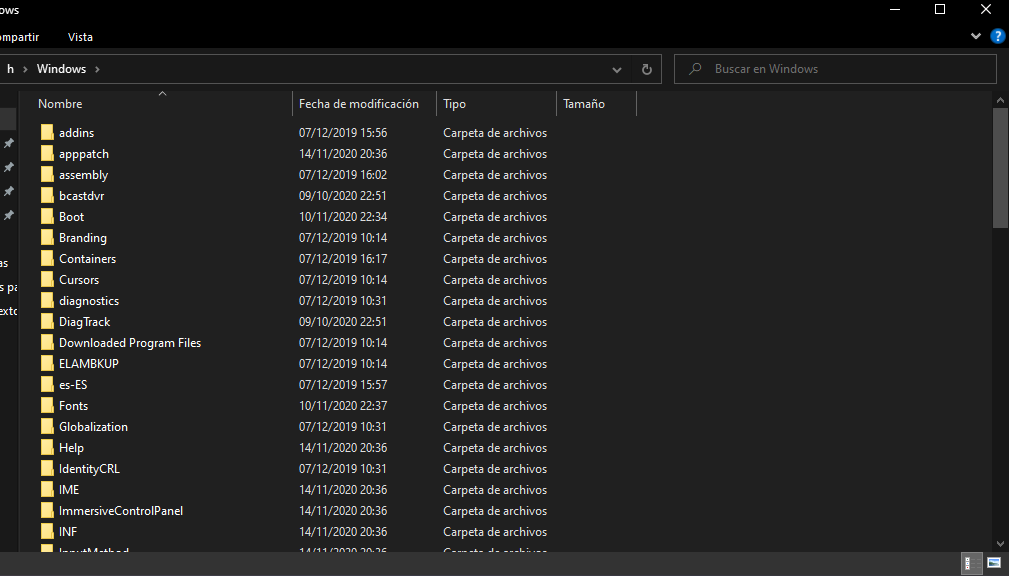The height and width of the screenshot is (576, 1009).
Task: Select the IME folder icon
Action: click(x=47, y=490)
